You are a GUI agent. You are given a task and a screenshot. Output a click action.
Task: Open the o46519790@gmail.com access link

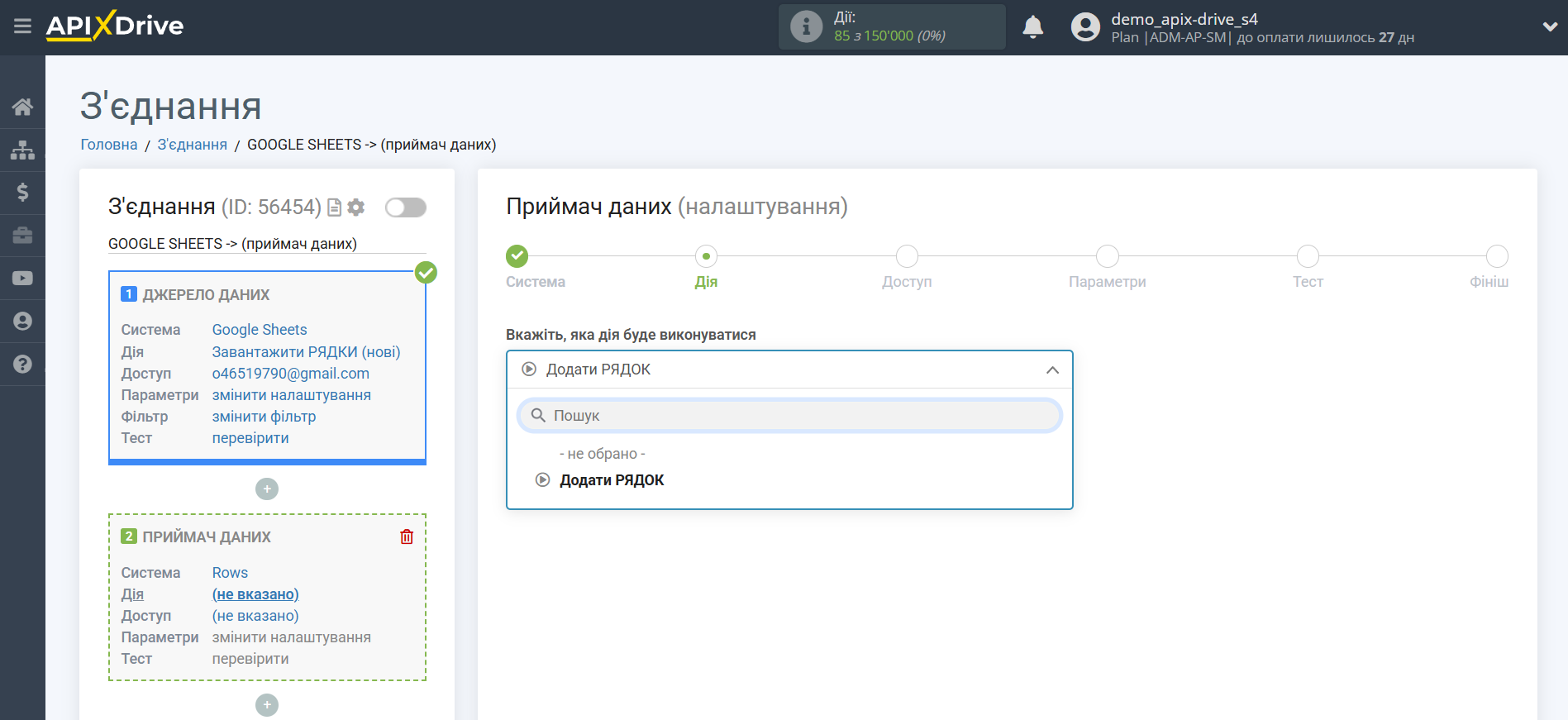pos(291,374)
